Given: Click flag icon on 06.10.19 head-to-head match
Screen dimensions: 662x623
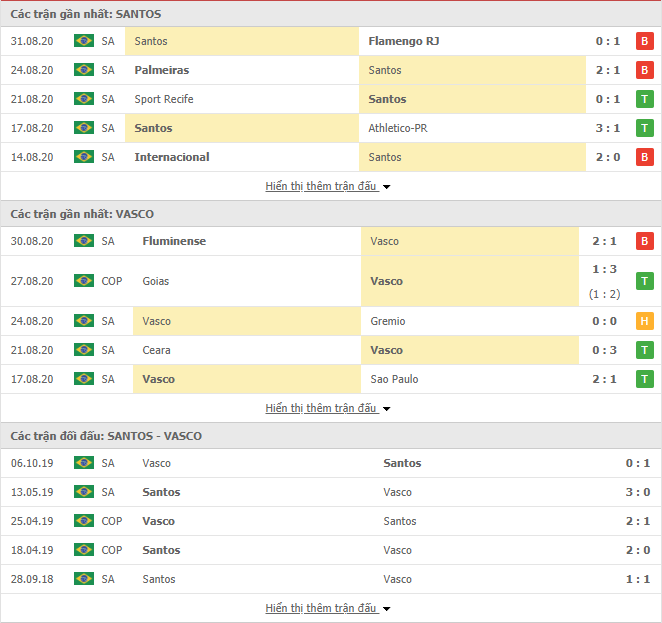Looking at the screenshot, I should 83,463.
